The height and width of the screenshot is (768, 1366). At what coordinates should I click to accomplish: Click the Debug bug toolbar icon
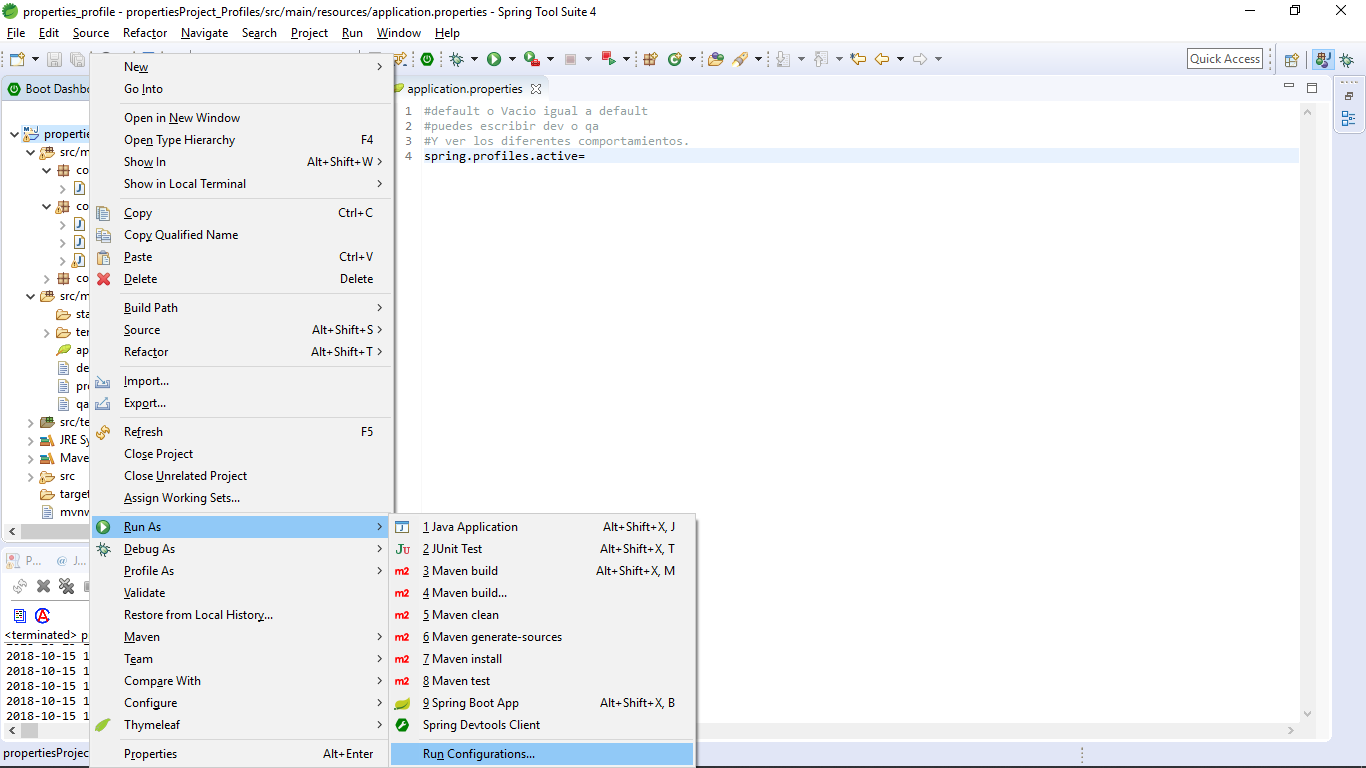pos(457,59)
